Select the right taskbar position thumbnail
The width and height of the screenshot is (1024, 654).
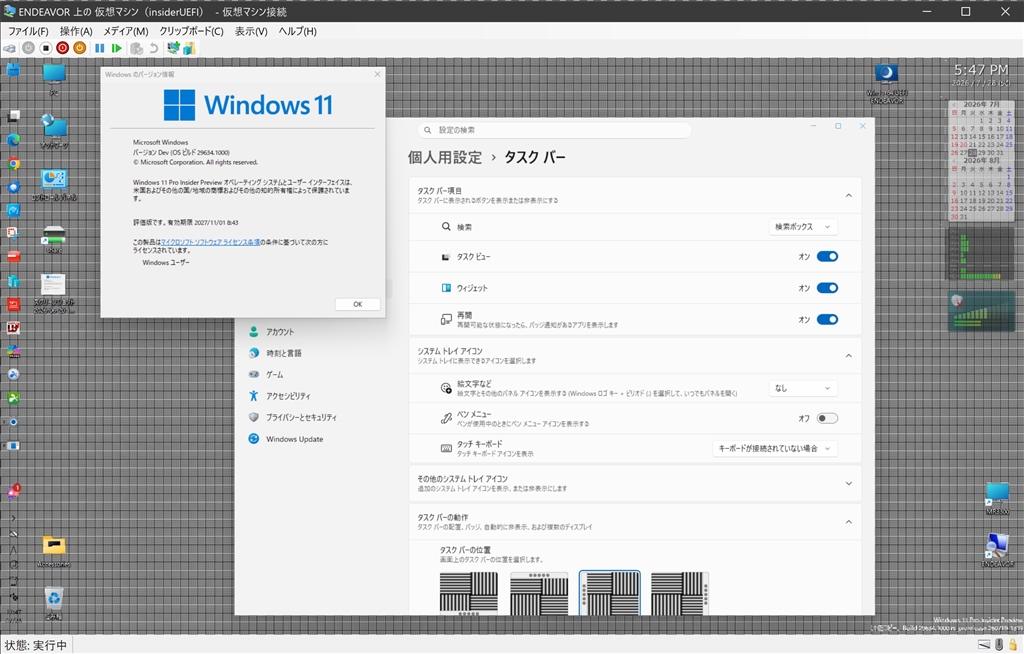point(680,593)
